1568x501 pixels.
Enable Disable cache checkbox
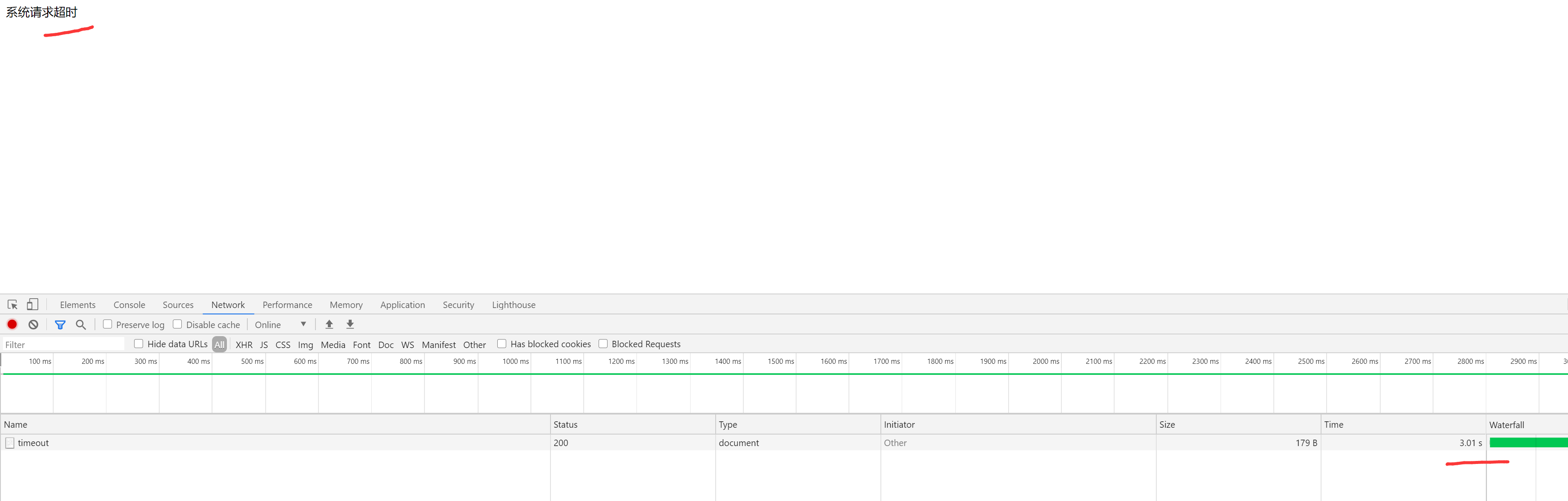(178, 325)
